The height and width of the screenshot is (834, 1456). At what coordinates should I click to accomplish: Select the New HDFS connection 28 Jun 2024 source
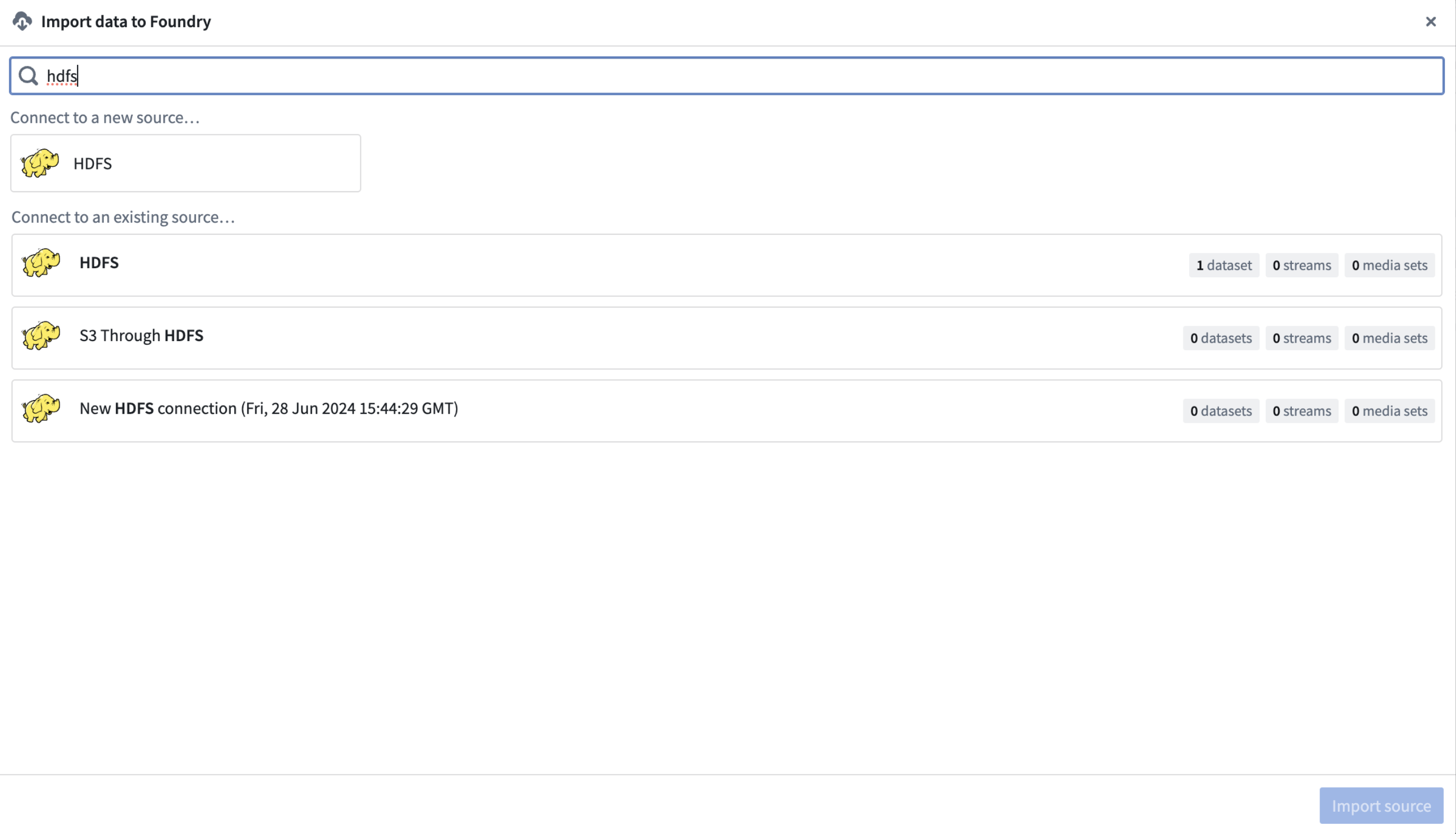point(726,411)
